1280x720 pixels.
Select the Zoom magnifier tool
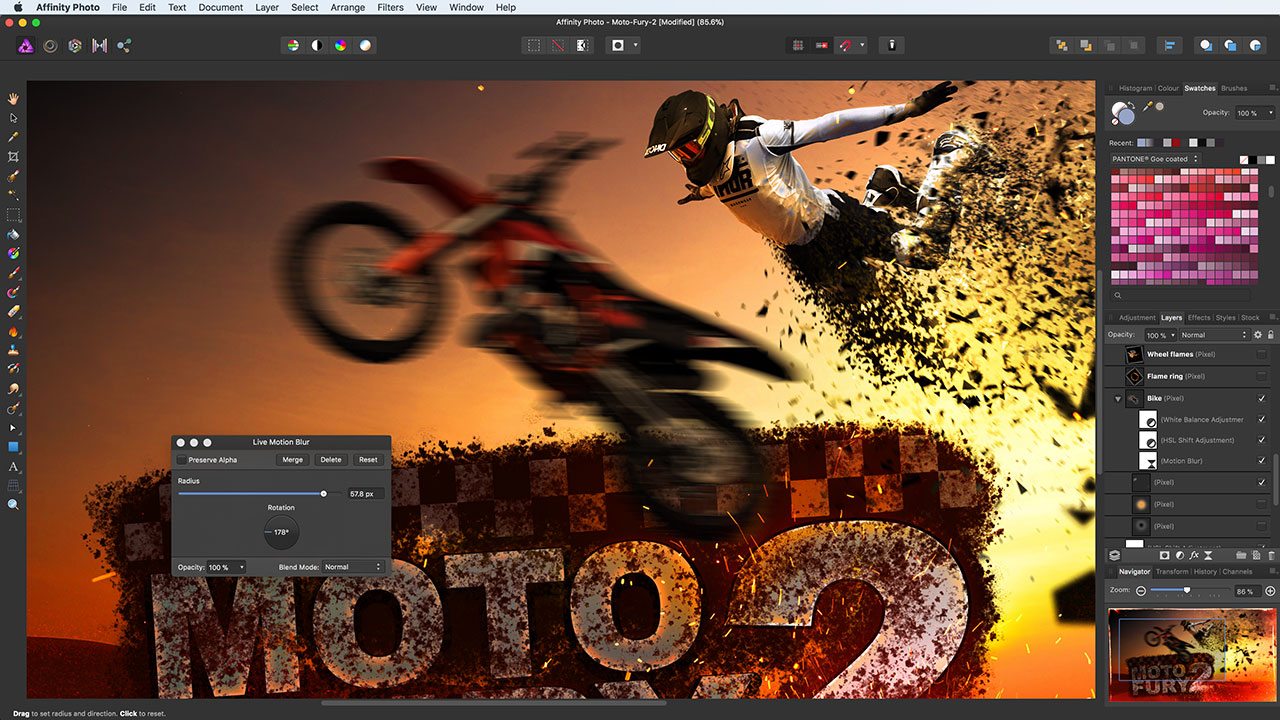pyautogui.click(x=14, y=505)
